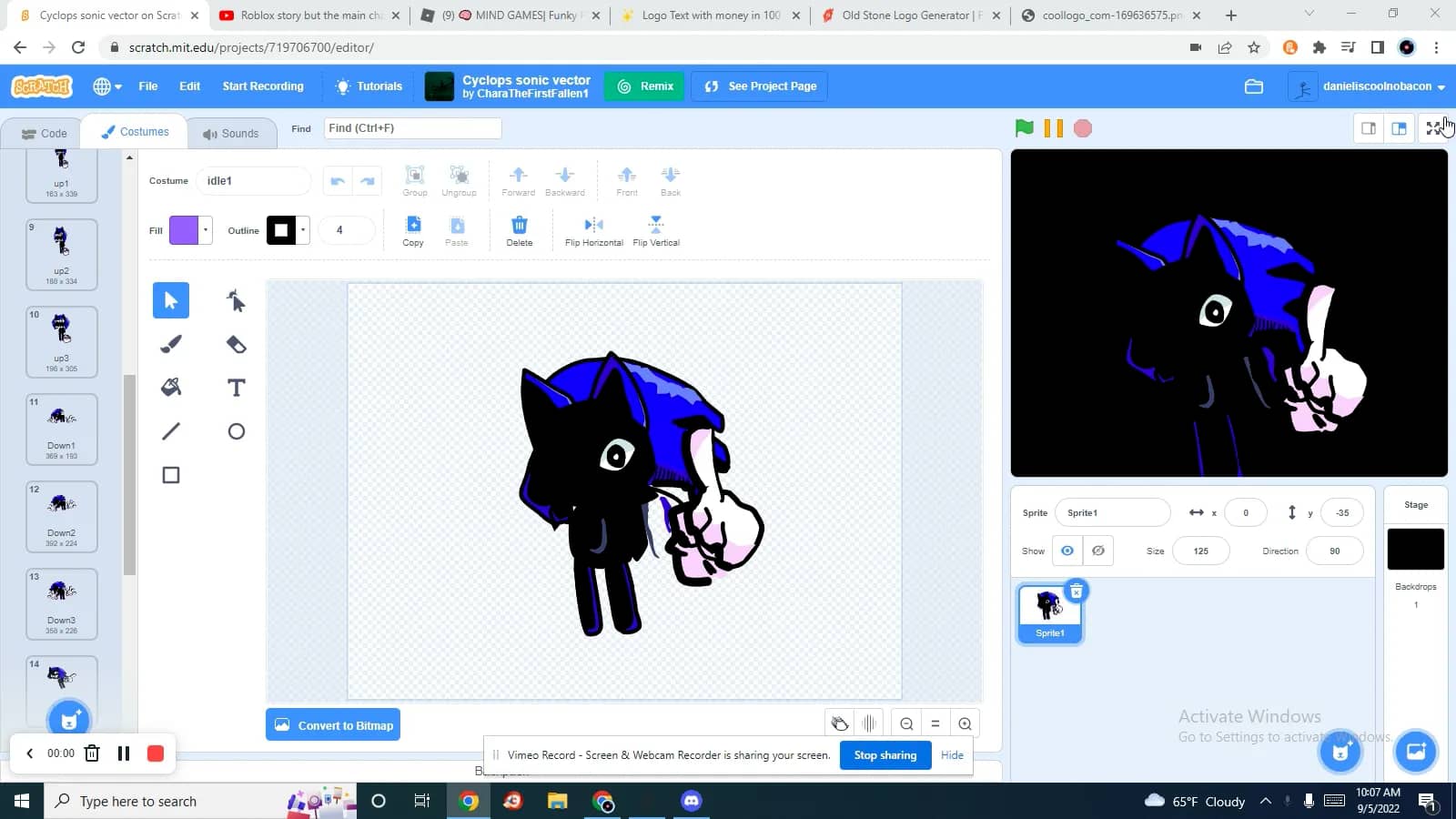This screenshot has width=1456, height=819.
Task: Choose the Line tool
Action: [x=170, y=430]
